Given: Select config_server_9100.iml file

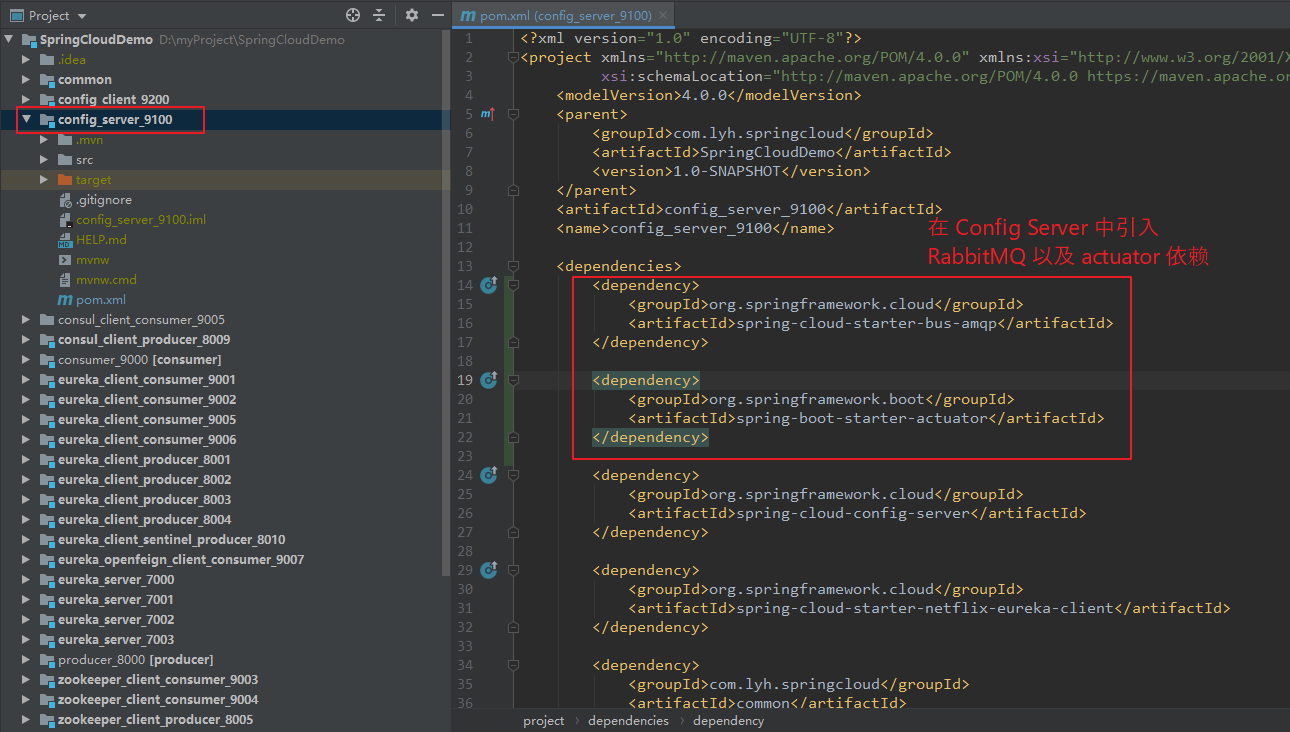Looking at the screenshot, I should [141, 220].
